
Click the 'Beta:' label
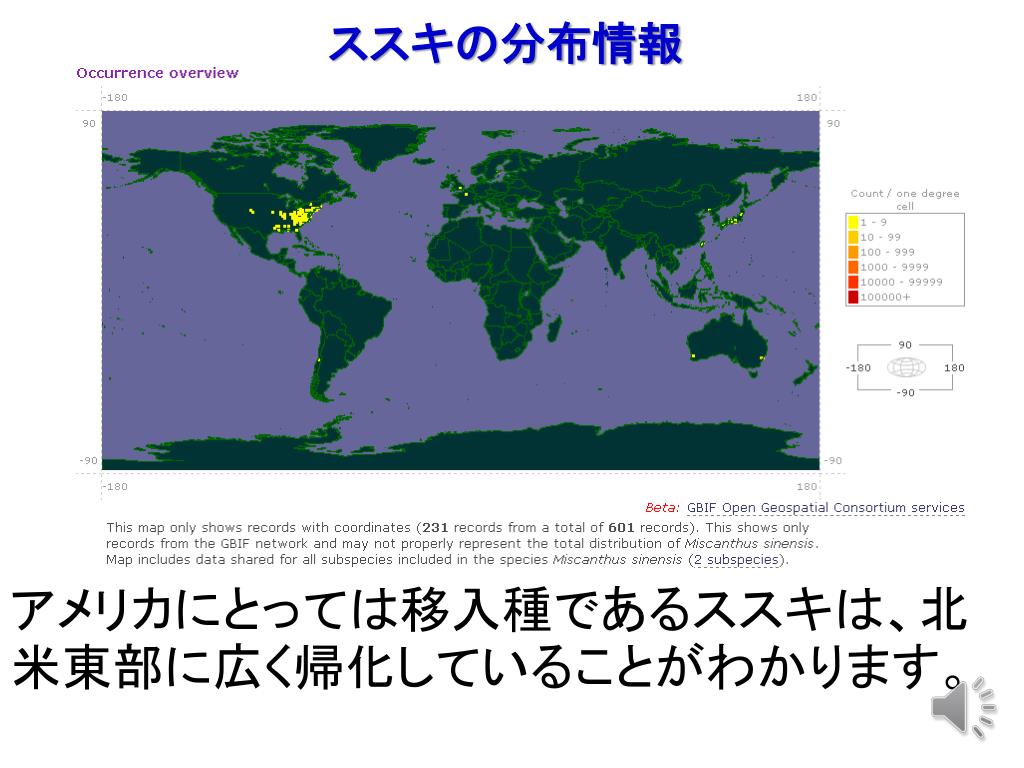point(662,507)
